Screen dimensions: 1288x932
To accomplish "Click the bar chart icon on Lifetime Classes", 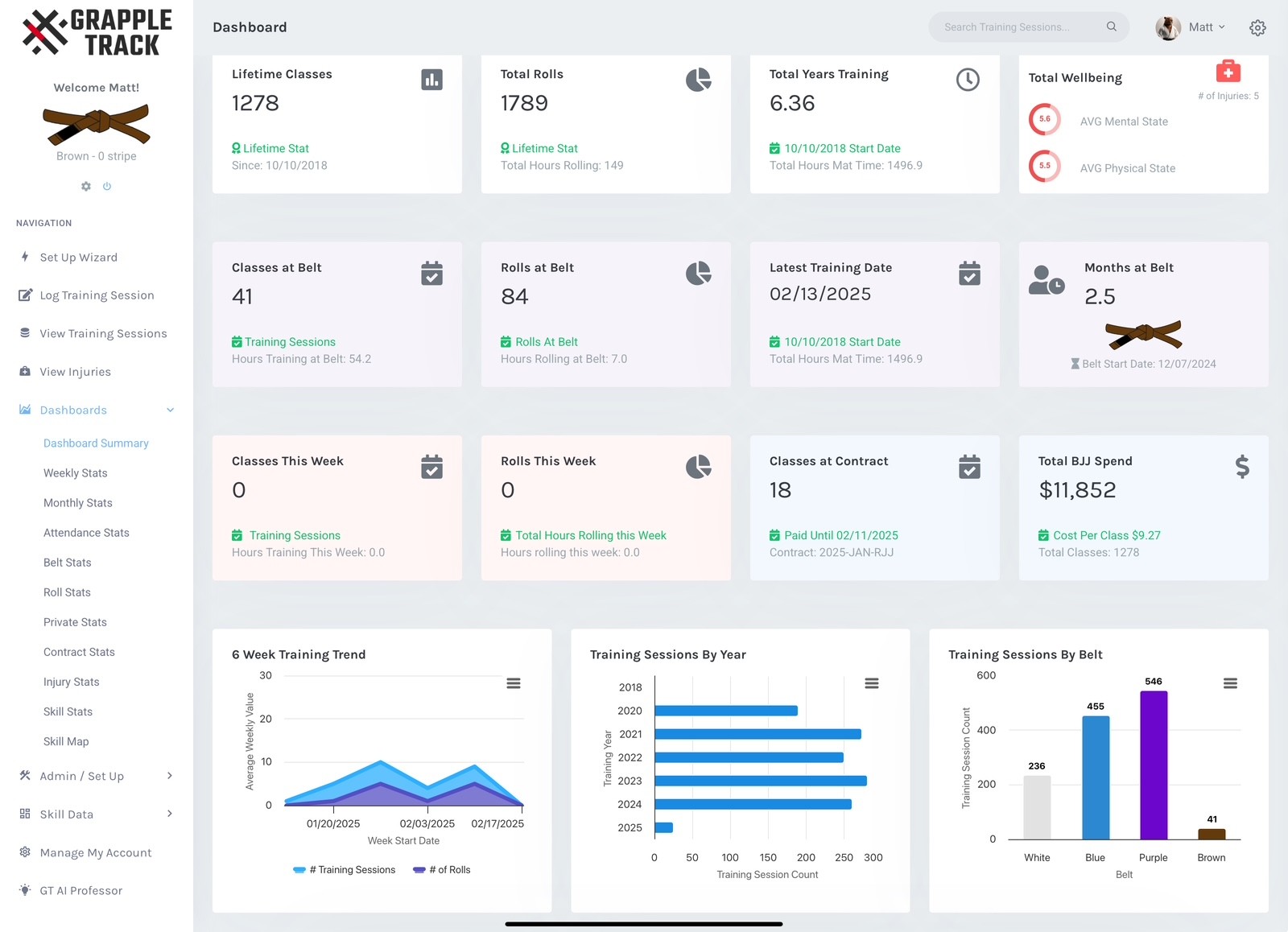I will point(431,80).
